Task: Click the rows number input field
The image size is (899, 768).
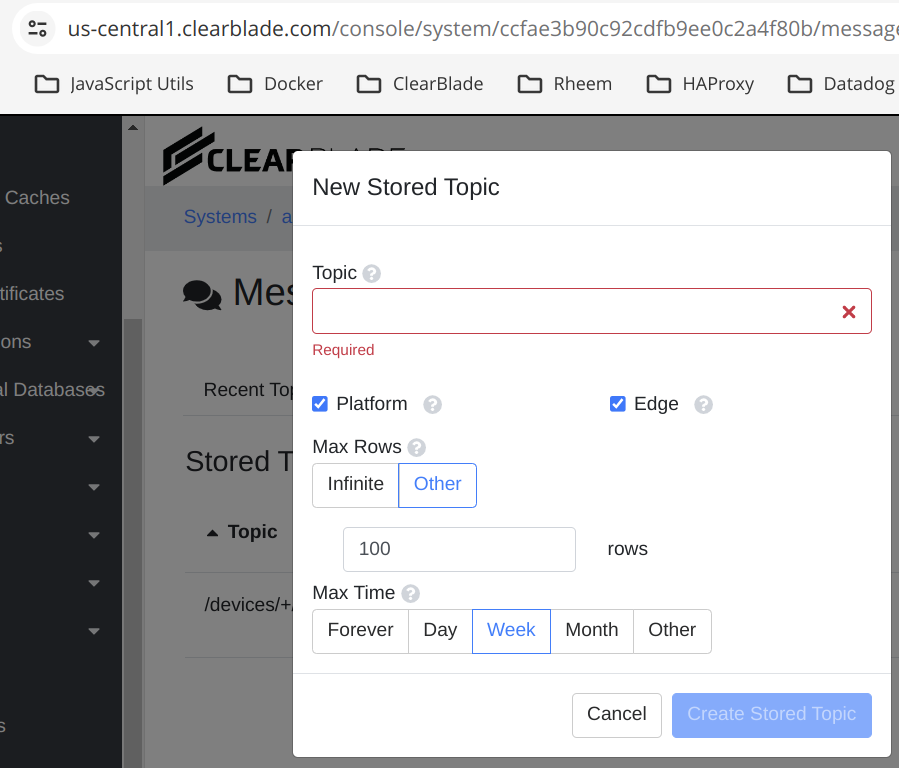Action: (x=459, y=549)
